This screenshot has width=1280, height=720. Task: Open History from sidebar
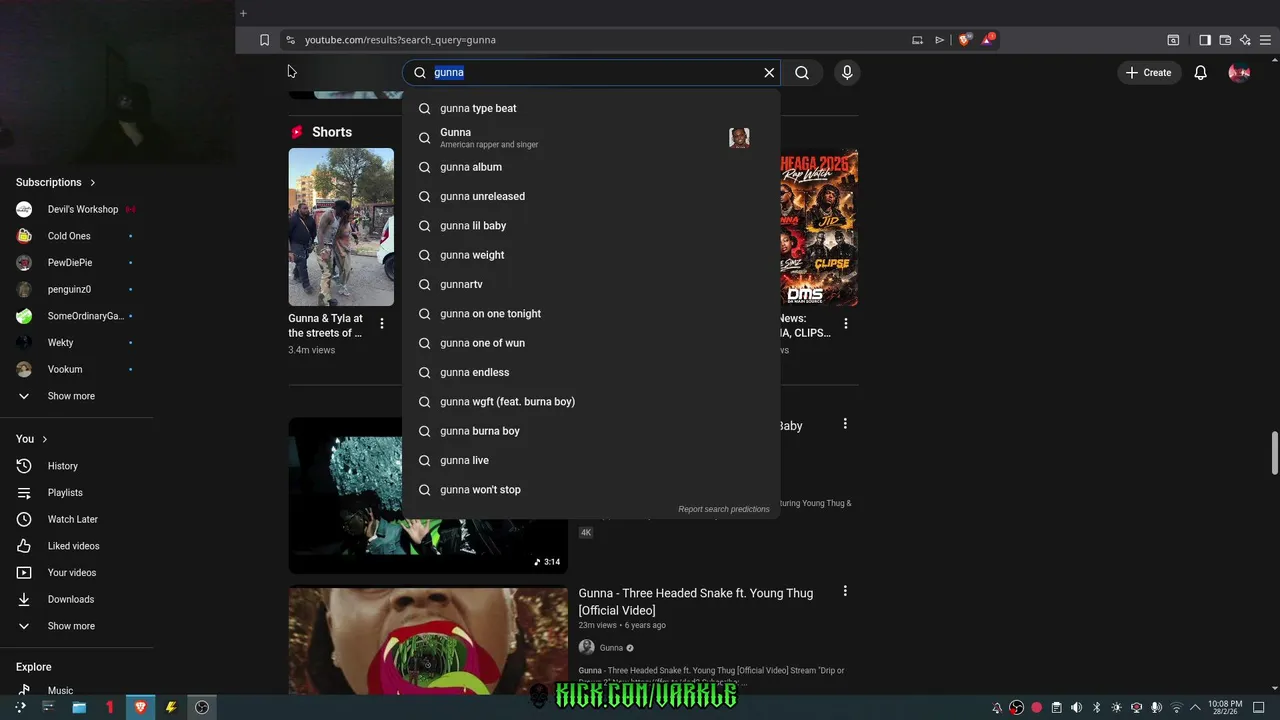[x=76, y=466]
